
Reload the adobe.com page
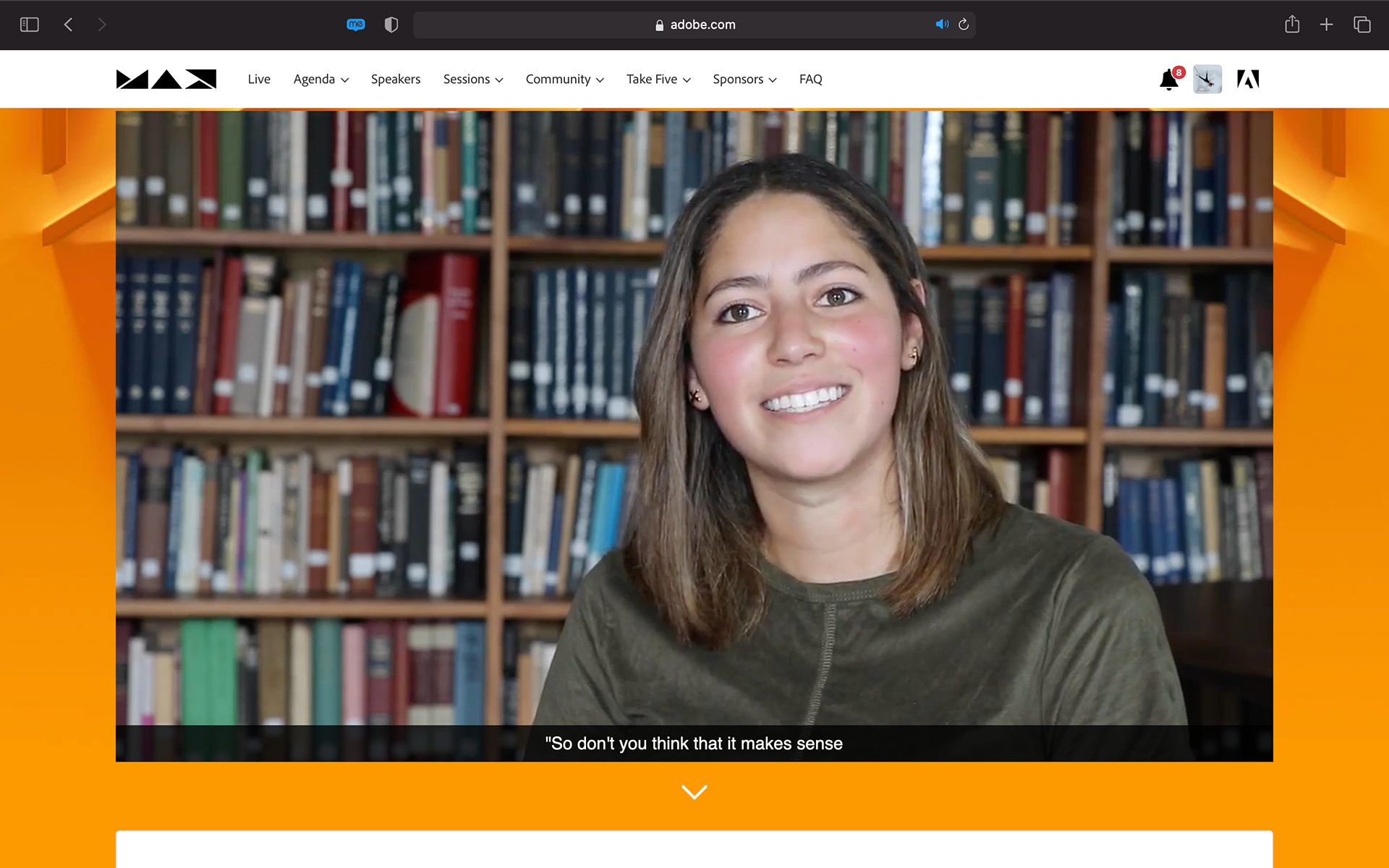click(x=964, y=25)
